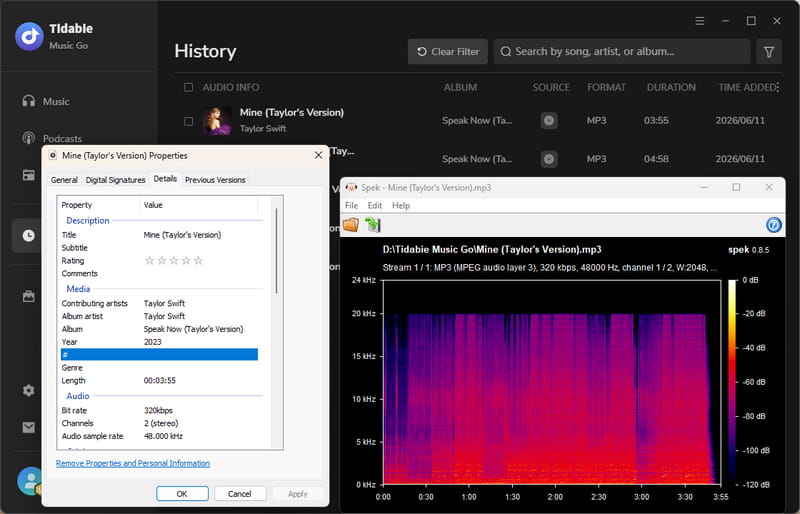This screenshot has width=800, height=514.
Task: Click the column options dots in table header
Action: [778, 87]
